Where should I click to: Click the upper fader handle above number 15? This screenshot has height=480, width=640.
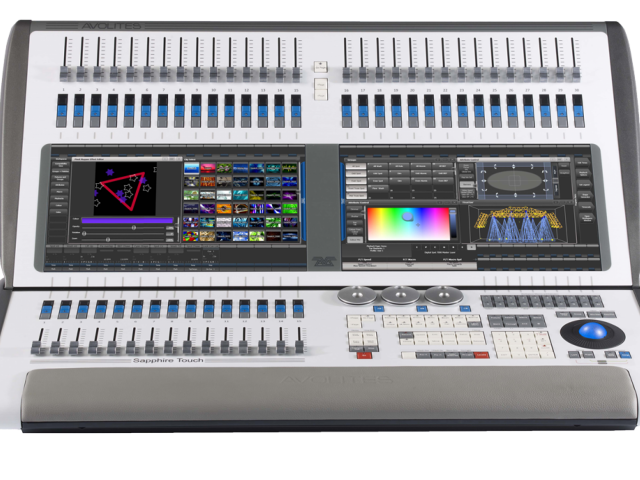(x=297, y=73)
